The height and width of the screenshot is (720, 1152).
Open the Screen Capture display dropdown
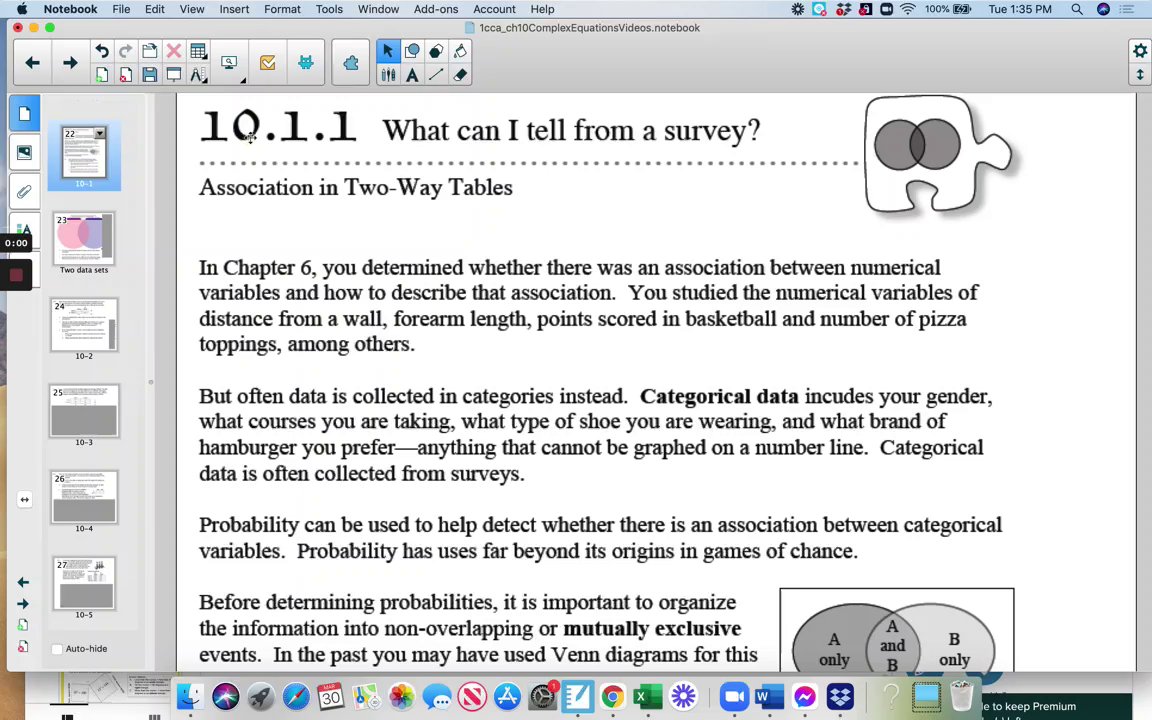click(x=229, y=63)
